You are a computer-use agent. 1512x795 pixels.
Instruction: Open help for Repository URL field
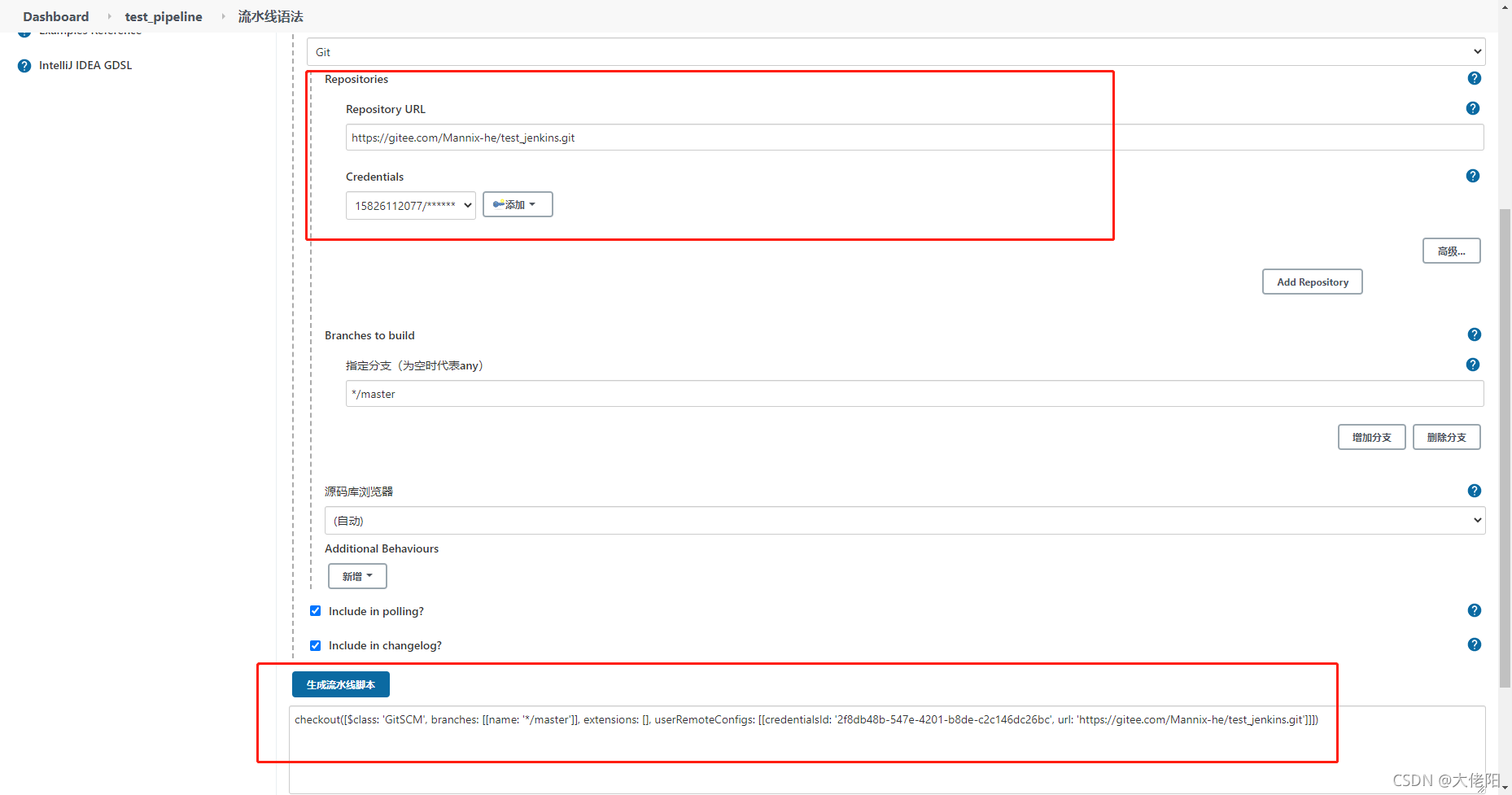(x=1472, y=108)
